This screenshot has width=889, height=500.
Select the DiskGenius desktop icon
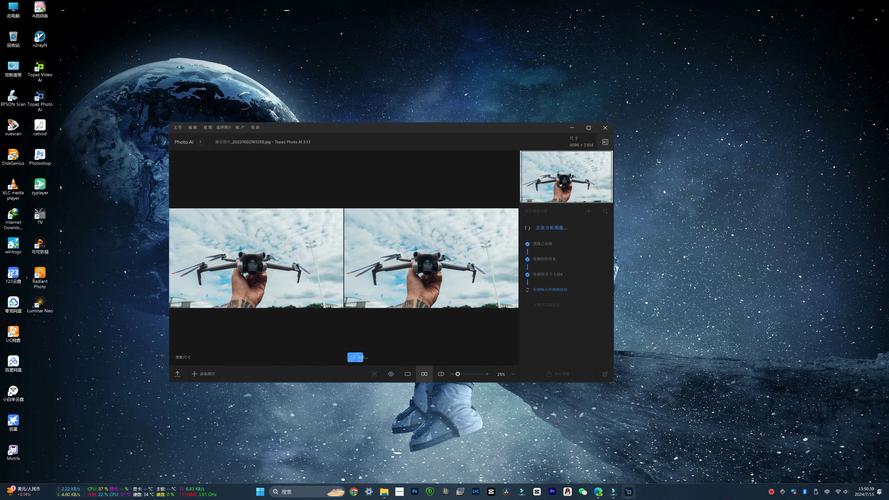(13, 158)
